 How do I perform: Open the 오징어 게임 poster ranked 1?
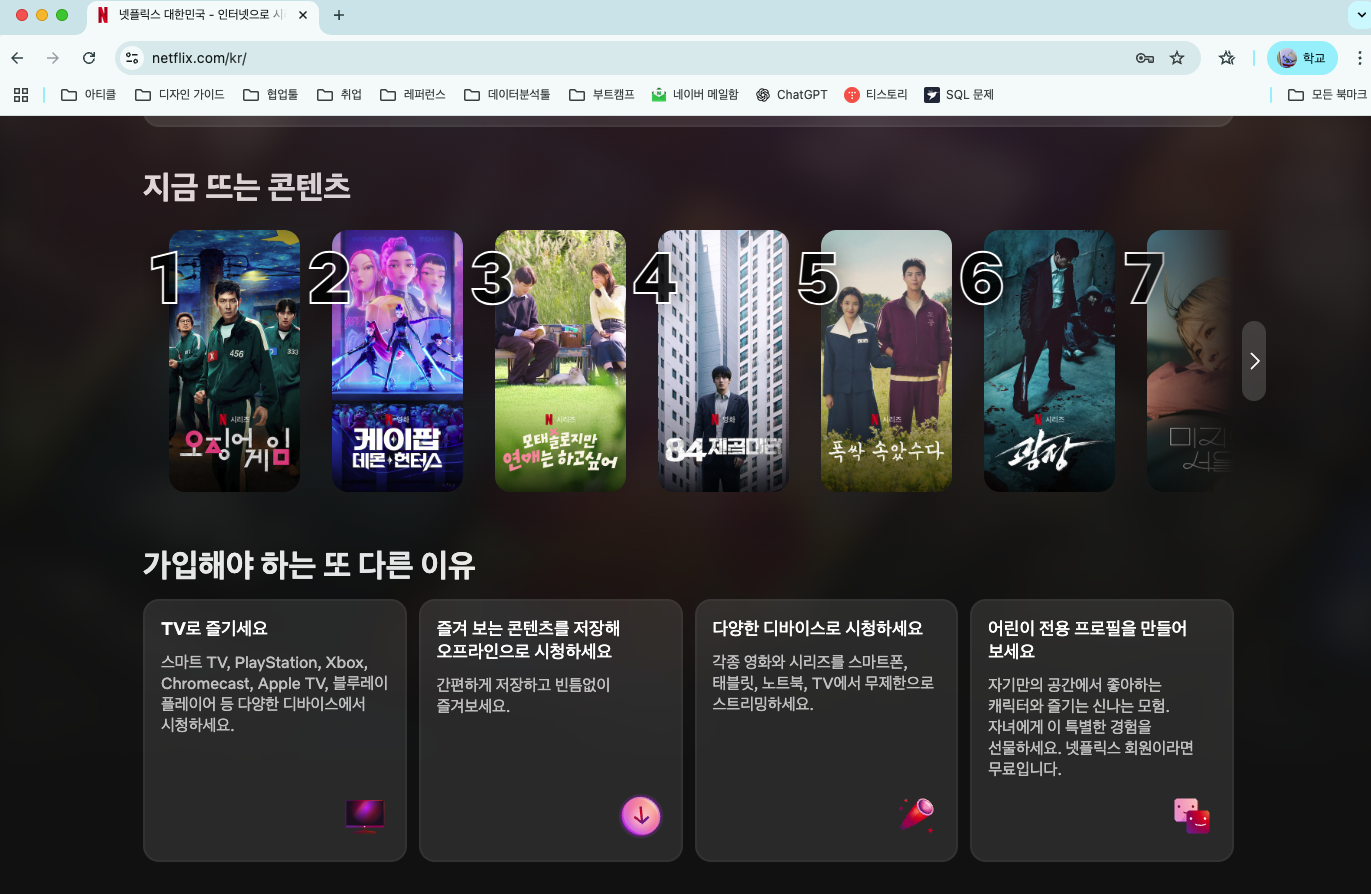click(234, 361)
